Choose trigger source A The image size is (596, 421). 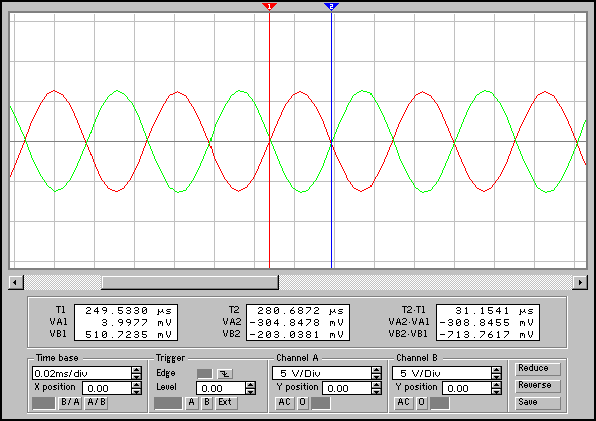192,402
